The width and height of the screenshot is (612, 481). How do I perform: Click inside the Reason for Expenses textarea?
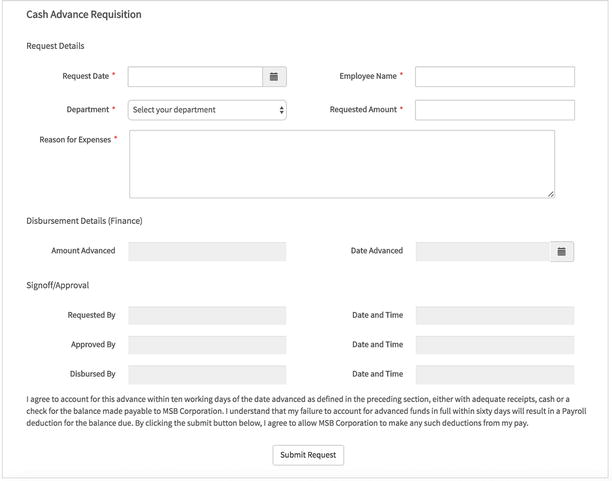point(341,164)
